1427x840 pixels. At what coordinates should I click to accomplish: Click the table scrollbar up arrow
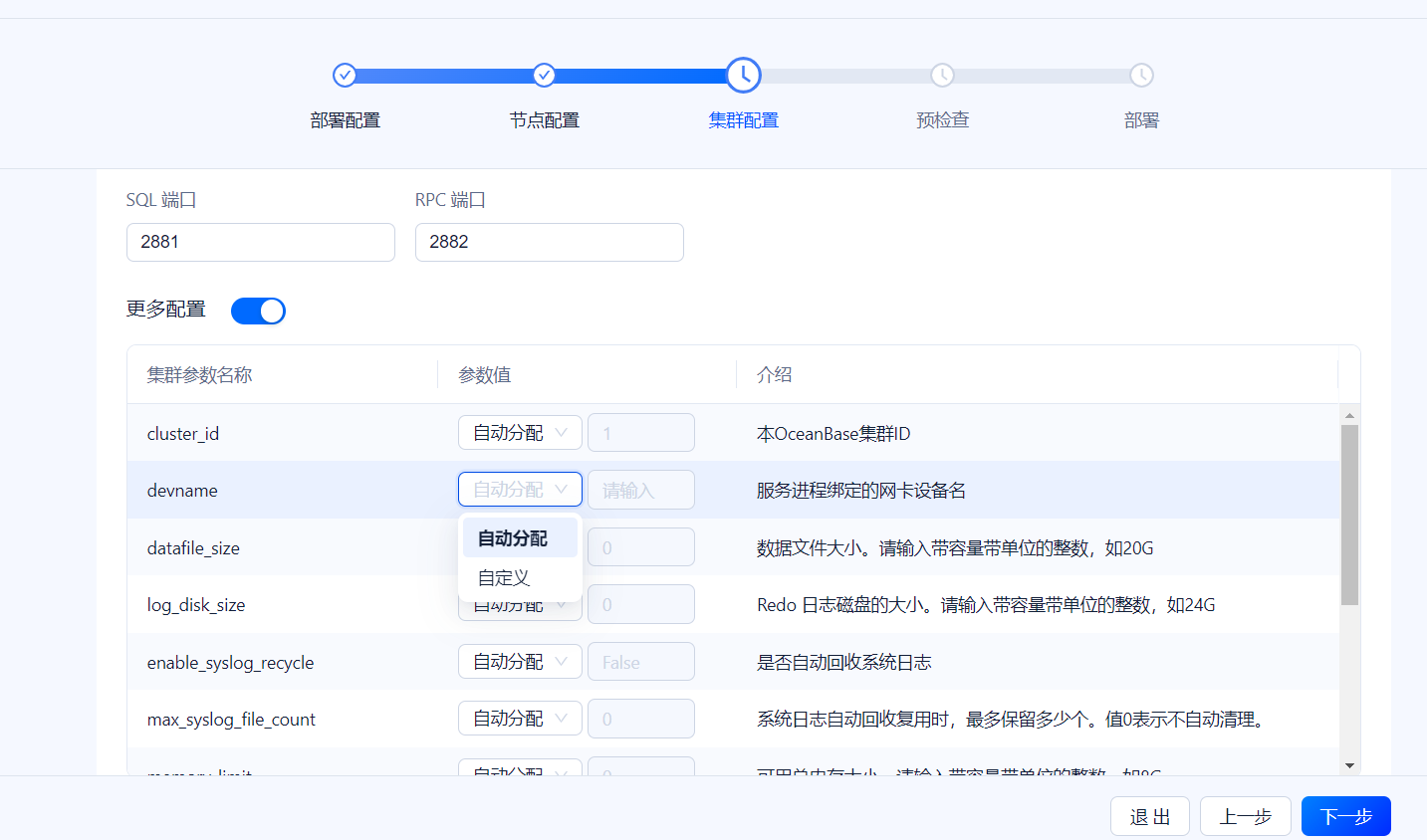(x=1349, y=415)
